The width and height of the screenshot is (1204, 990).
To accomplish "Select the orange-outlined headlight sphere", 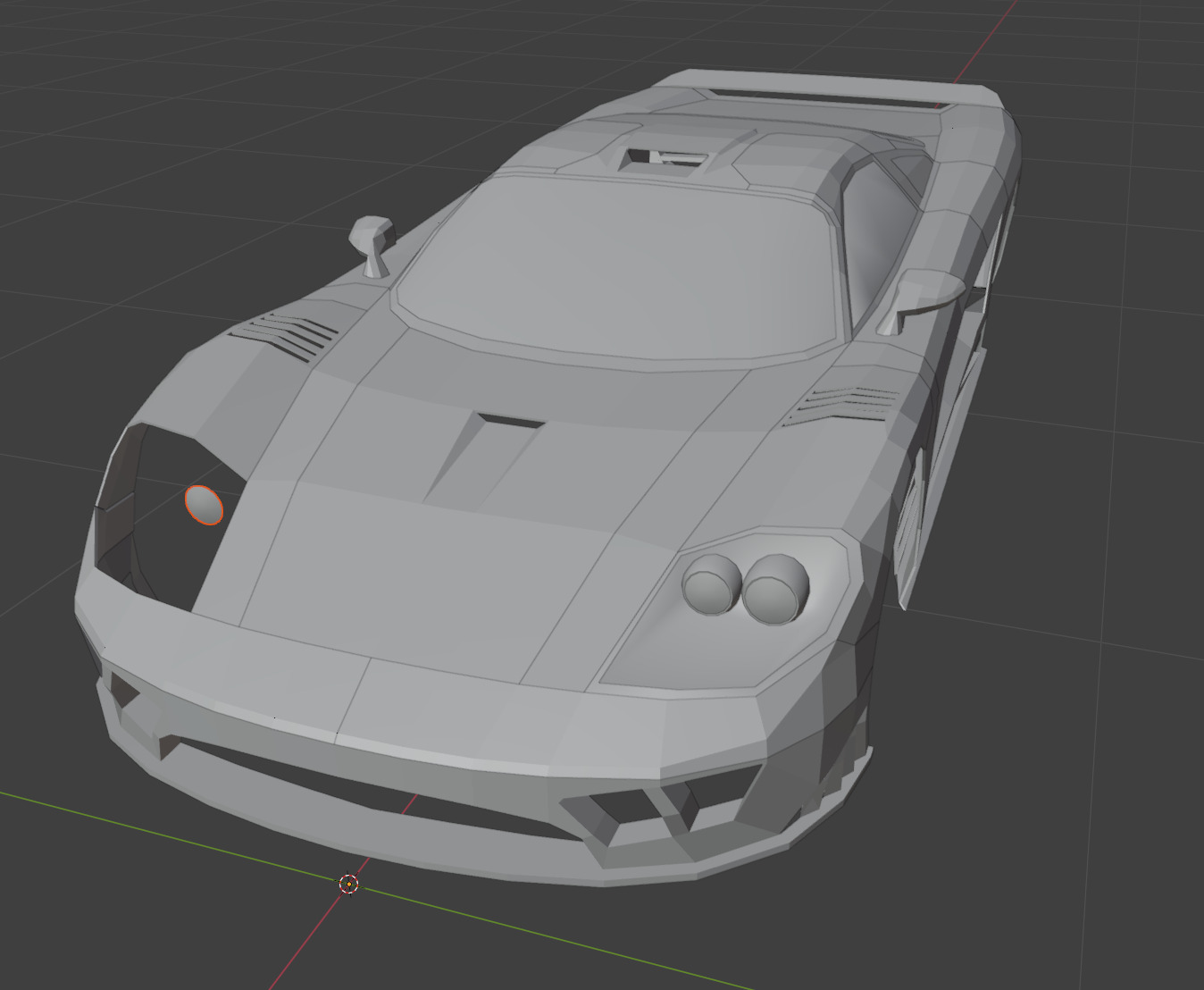I will click(x=205, y=505).
